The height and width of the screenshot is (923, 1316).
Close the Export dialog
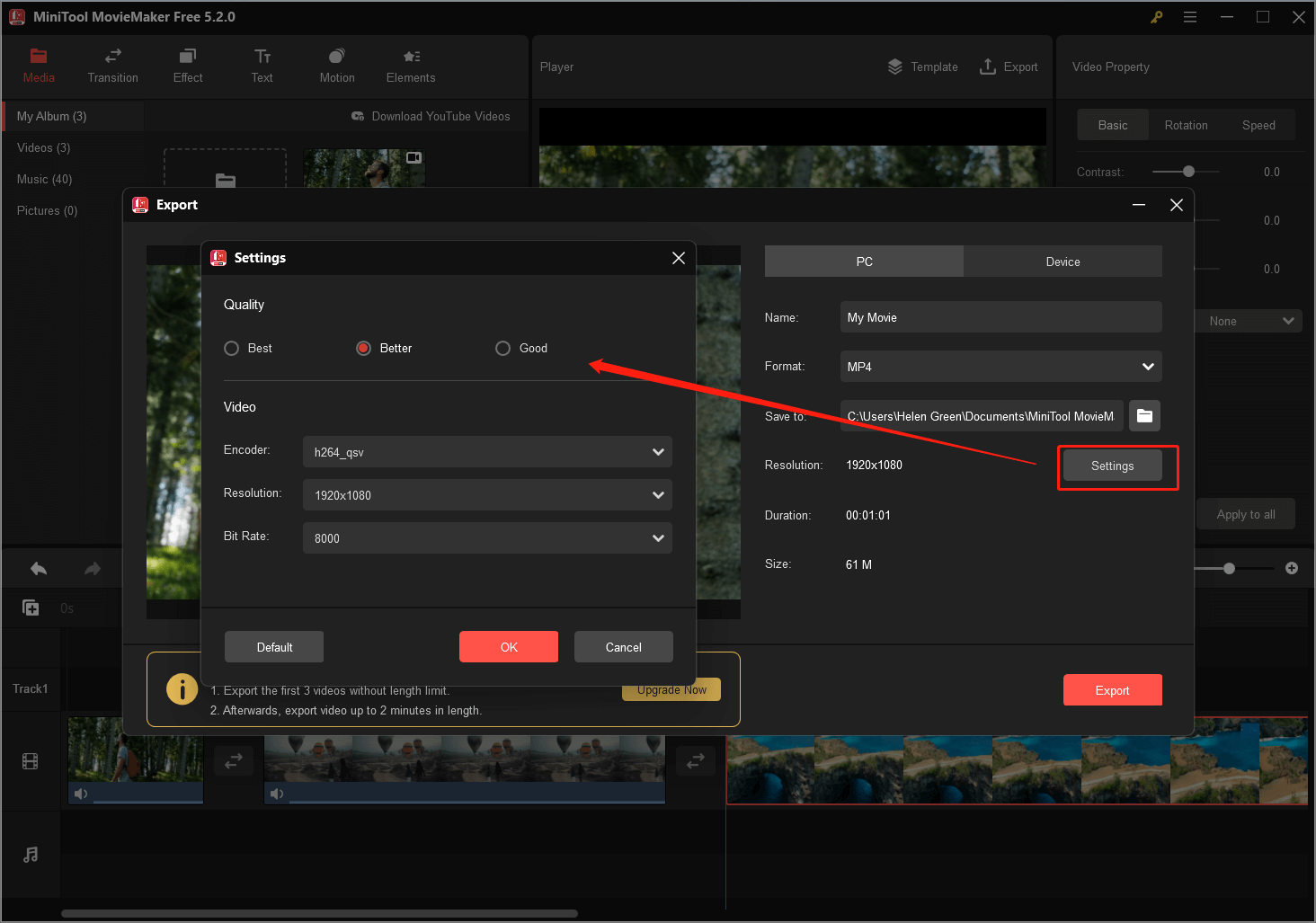(1177, 205)
